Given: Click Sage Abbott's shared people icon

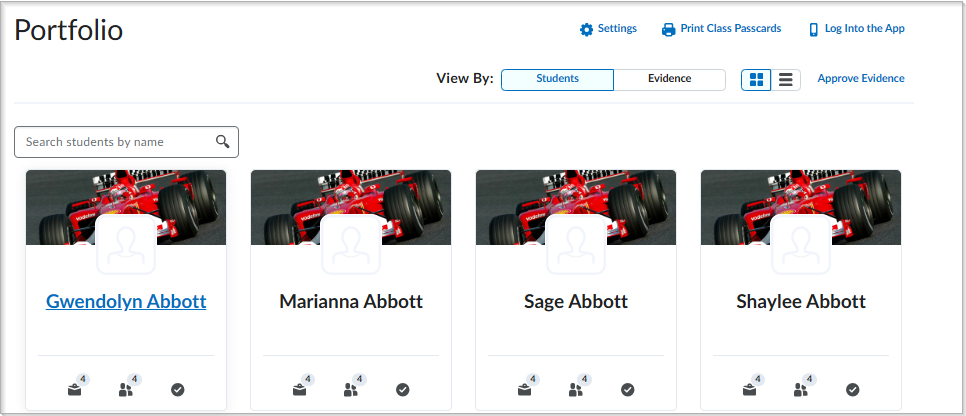Looking at the screenshot, I should coord(575,389).
